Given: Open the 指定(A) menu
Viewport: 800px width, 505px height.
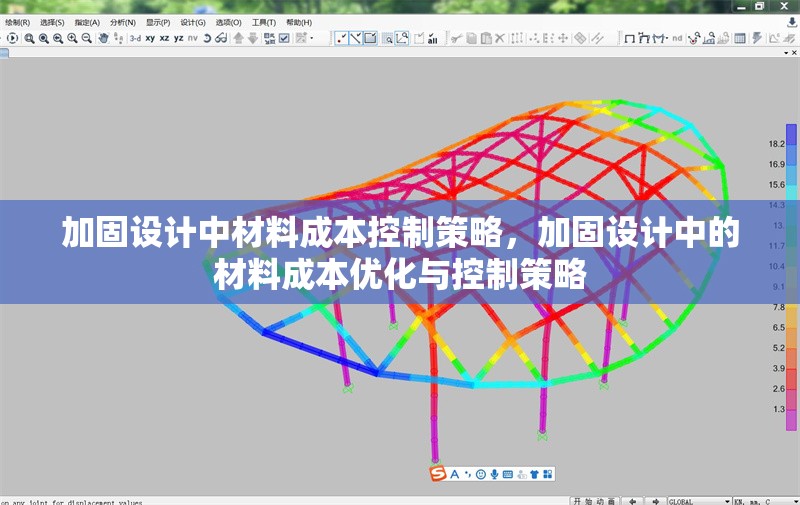Looking at the screenshot, I should tap(87, 22).
